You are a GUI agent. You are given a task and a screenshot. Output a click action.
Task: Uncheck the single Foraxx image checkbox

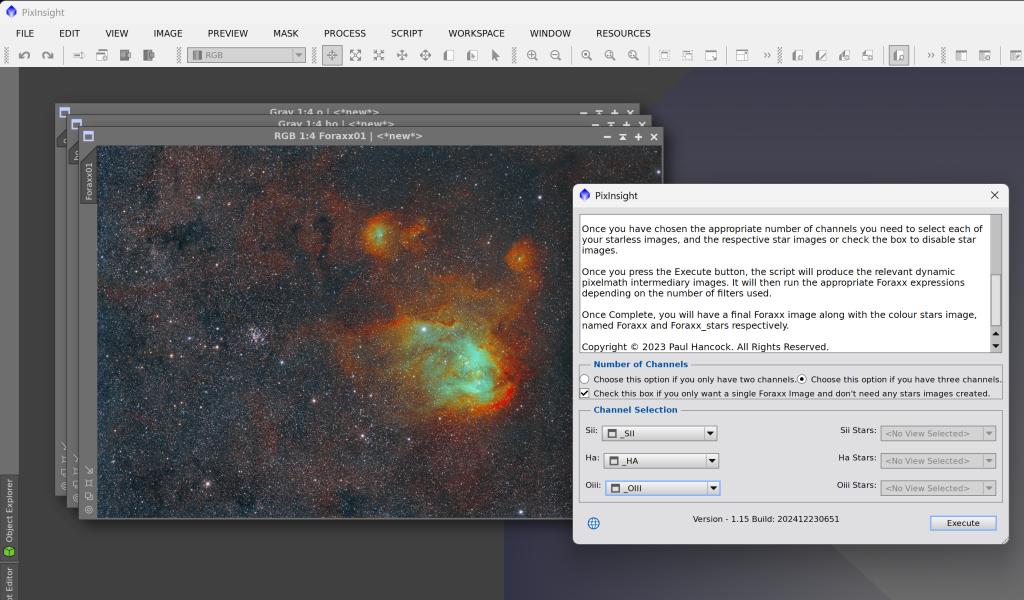(x=585, y=394)
